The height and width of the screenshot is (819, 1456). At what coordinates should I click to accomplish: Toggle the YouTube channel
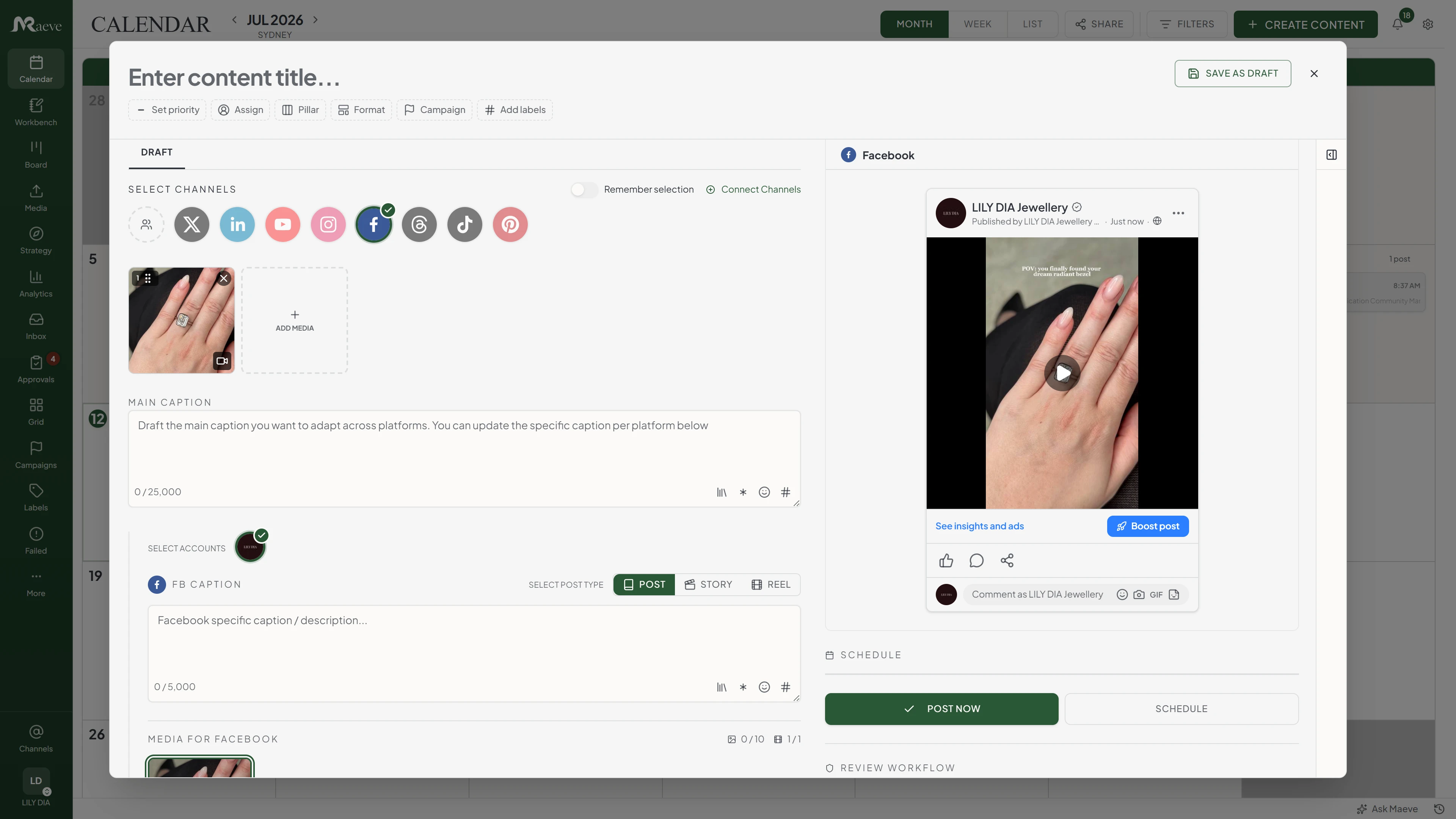(x=282, y=224)
